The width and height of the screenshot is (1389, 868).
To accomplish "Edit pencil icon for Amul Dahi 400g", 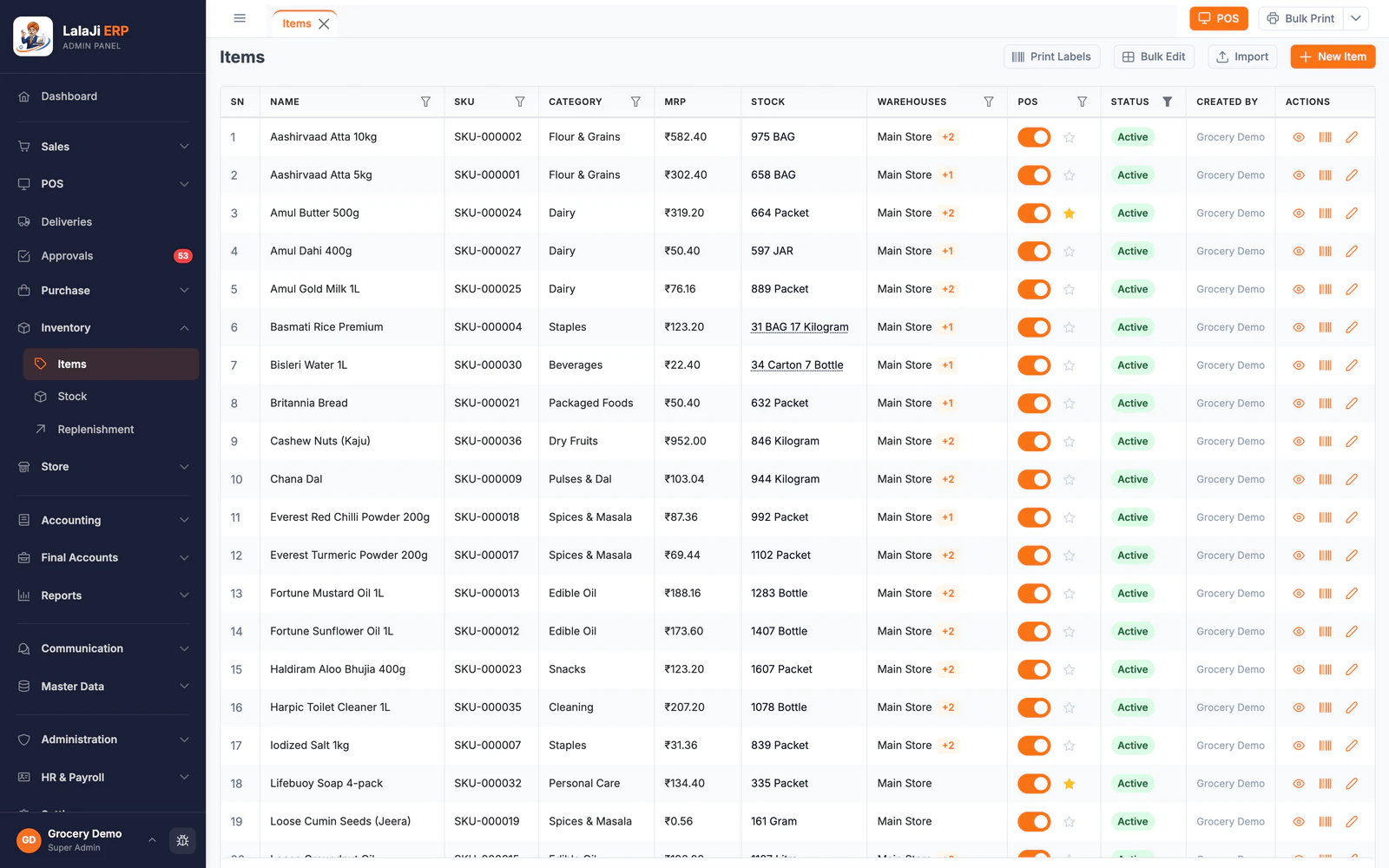I will [x=1352, y=252].
